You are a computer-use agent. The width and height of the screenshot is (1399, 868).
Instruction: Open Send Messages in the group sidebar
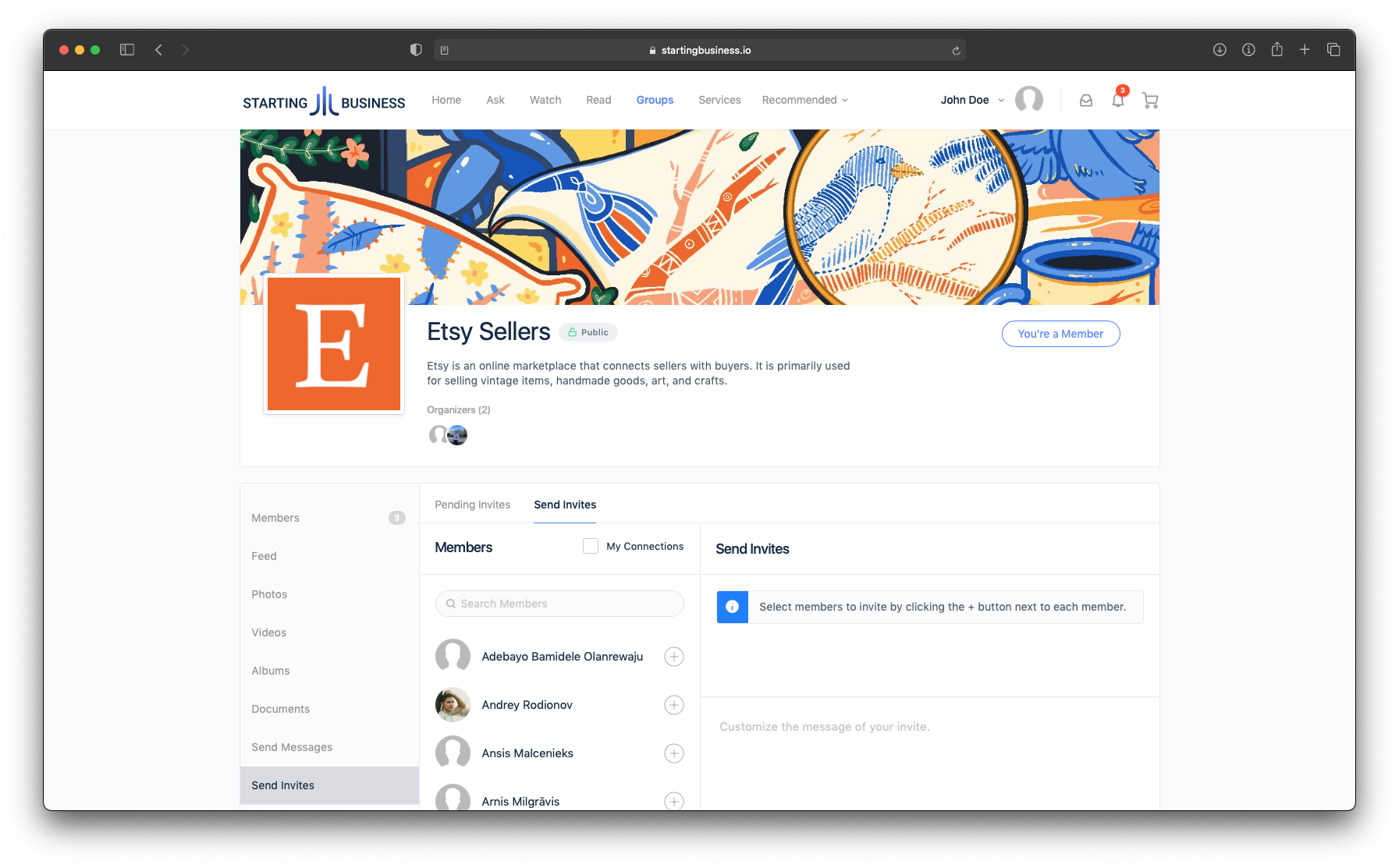(329, 747)
